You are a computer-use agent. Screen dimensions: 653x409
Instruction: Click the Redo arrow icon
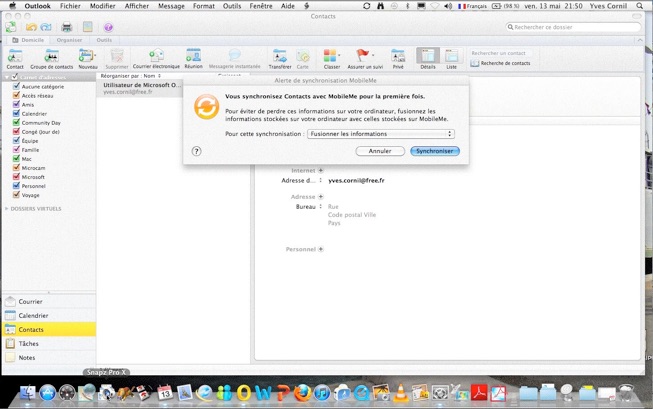point(46,27)
